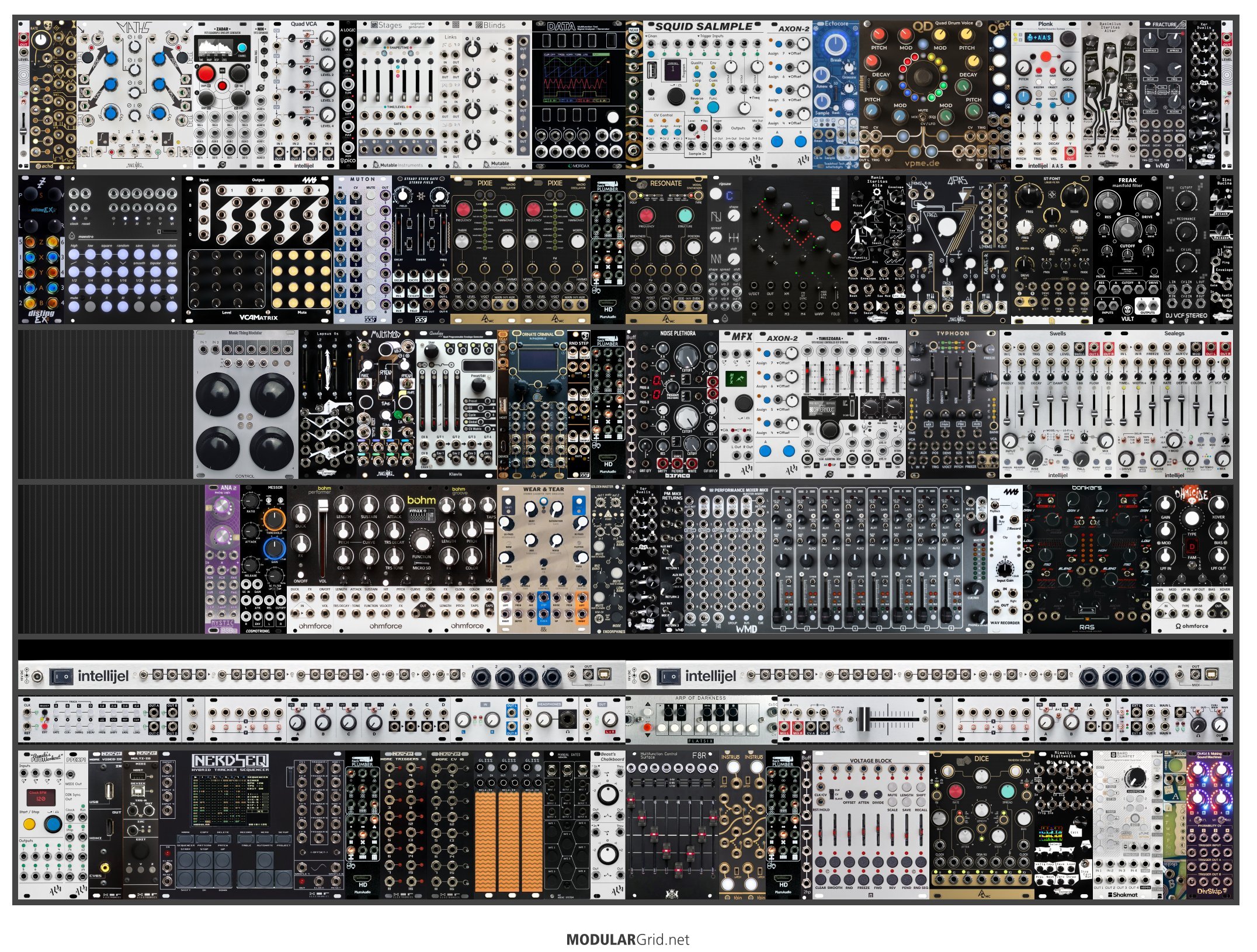Viewport: 1257px width, 952px height.
Task: Select the Typhoon granular module
Action: coord(952,404)
